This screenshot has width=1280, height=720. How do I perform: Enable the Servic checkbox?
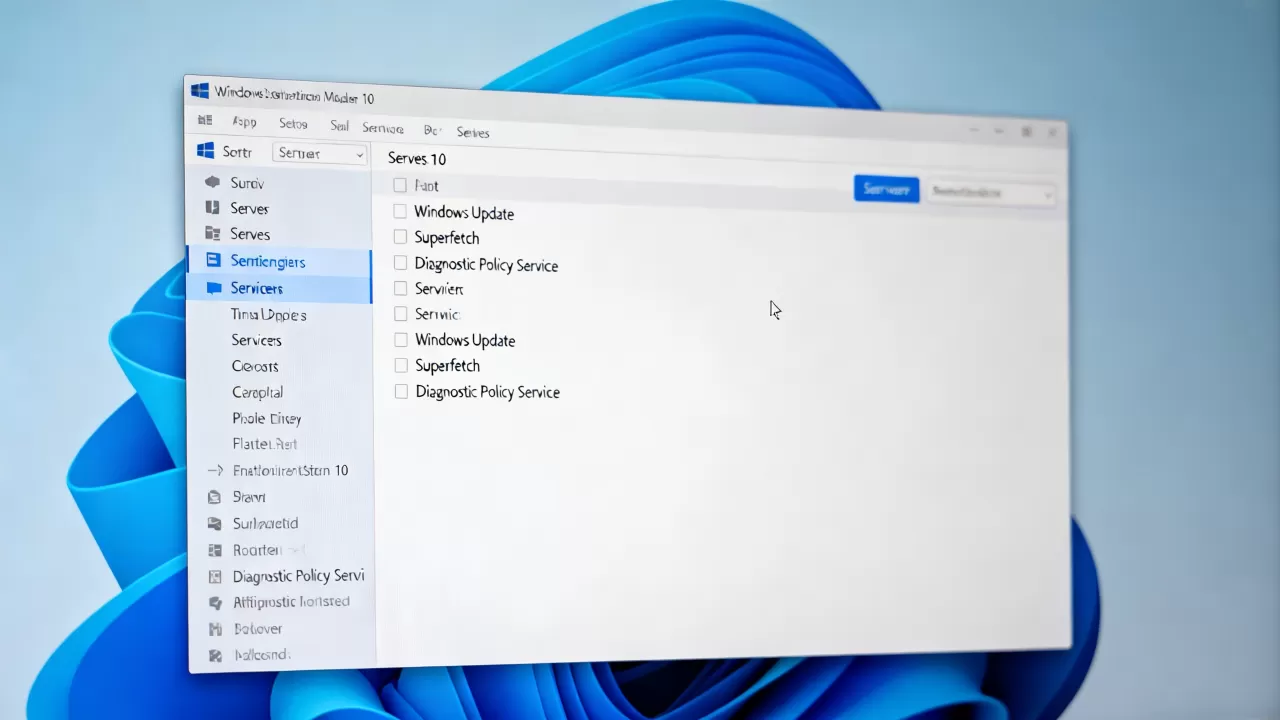[x=400, y=314]
